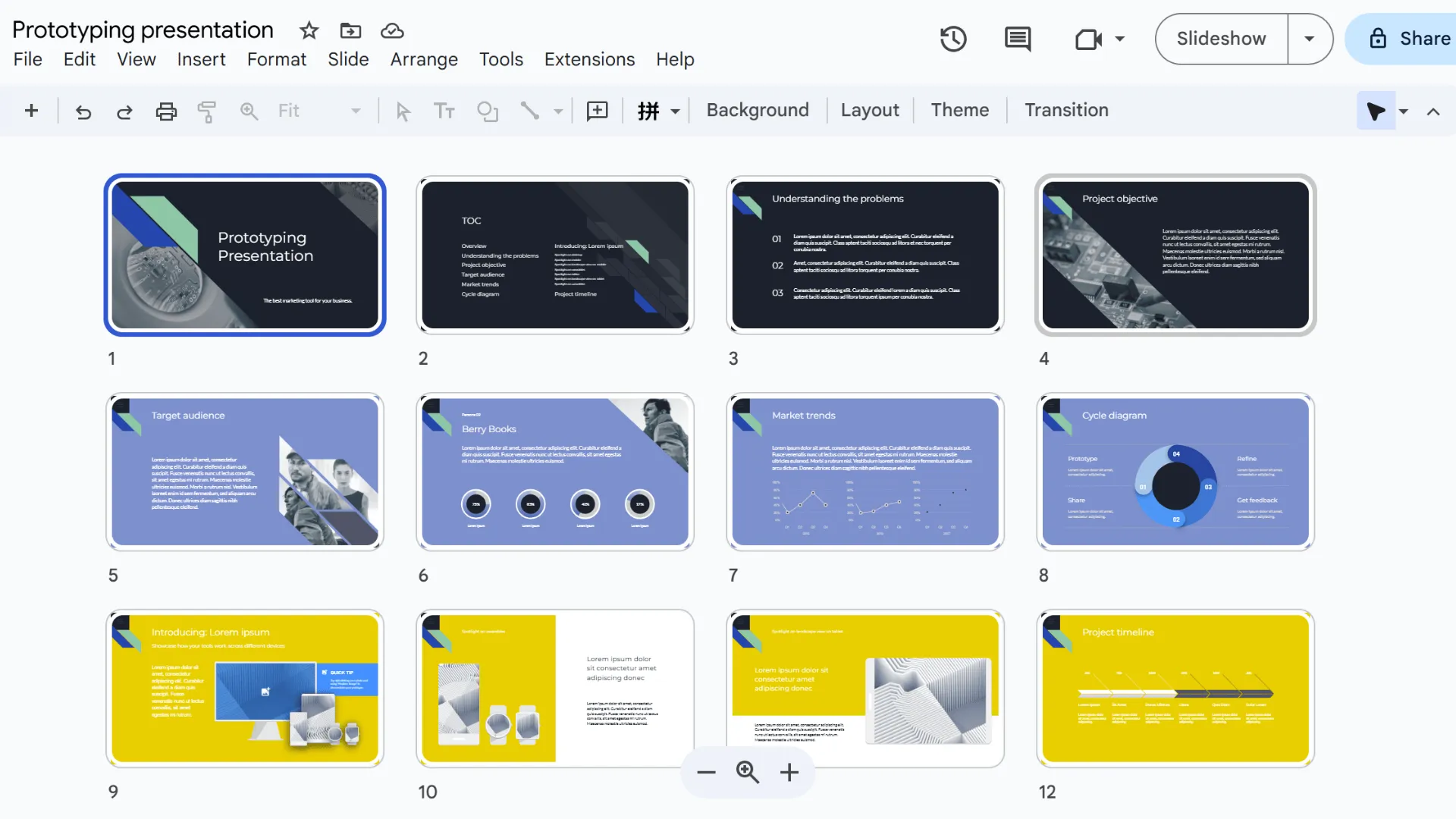Open the new slide layout dropdown arrow
Viewport: 1456px width, 819px height.
coord(675,111)
